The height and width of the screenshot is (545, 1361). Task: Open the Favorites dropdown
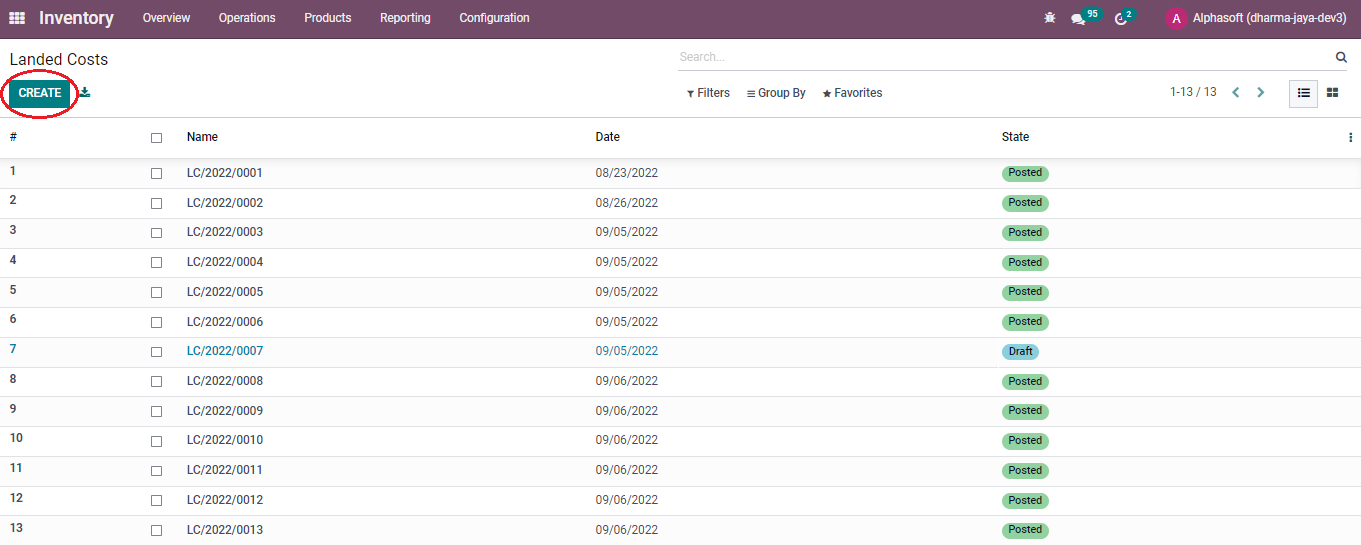coord(852,93)
